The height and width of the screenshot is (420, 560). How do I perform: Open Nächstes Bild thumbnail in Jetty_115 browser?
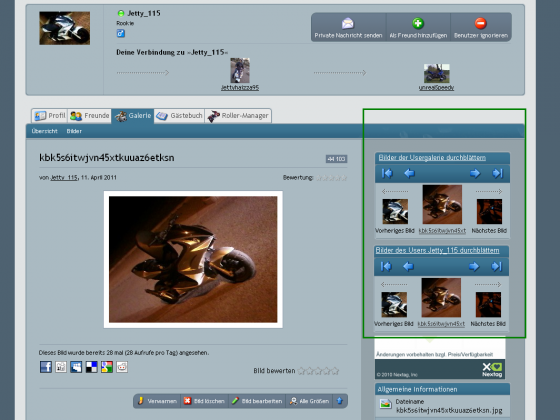[x=488, y=305]
